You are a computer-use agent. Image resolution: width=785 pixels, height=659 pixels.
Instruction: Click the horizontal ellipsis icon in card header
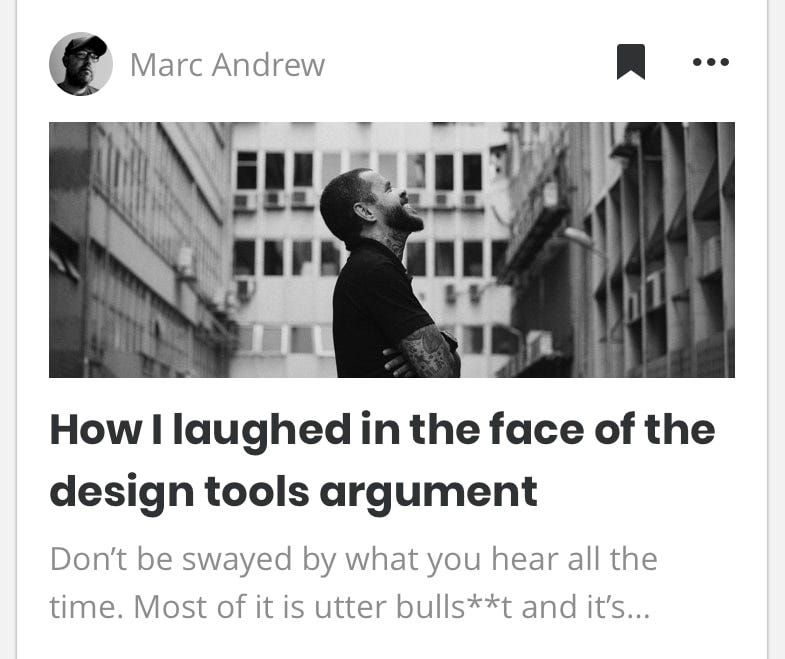[x=710, y=62]
